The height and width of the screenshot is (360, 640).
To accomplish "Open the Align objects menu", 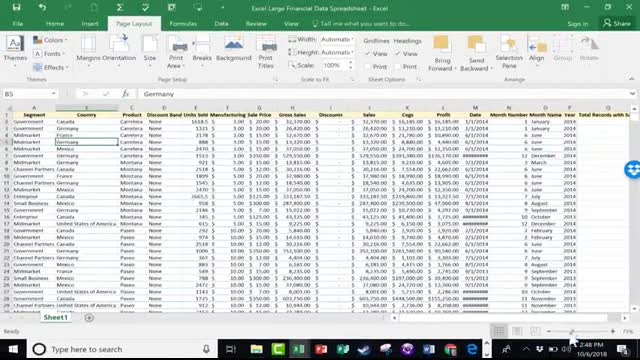I will 537,51.
